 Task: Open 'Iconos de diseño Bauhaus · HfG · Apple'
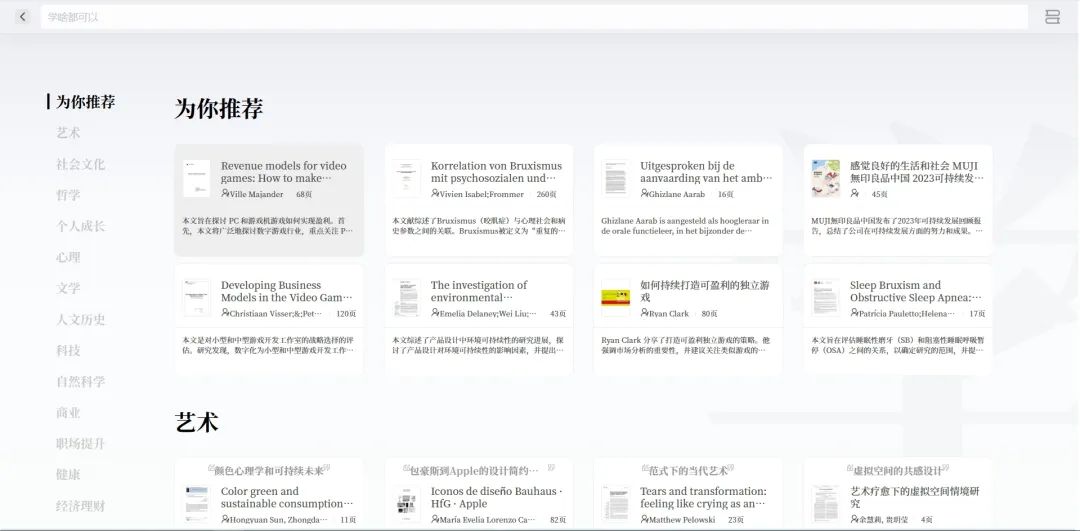(497, 497)
